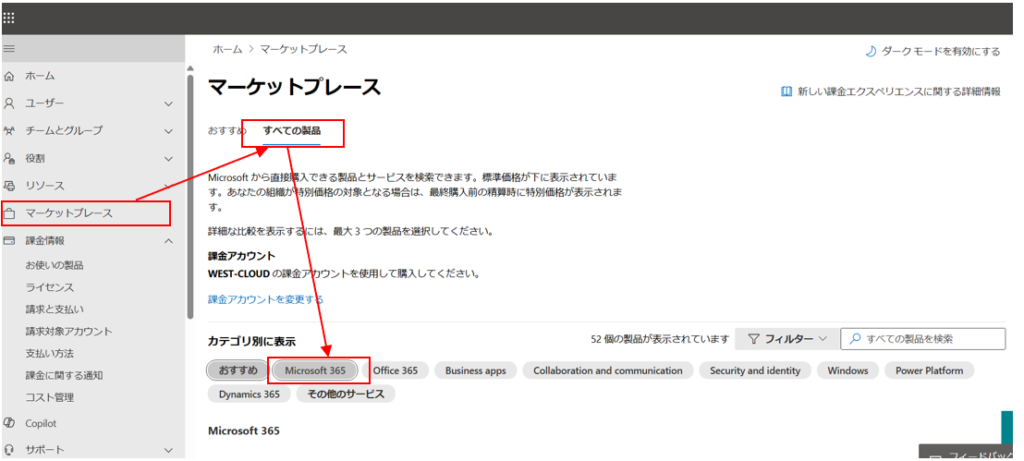Click the Home house icon in sidebar
The image size is (1024, 461).
coord(9,76)
